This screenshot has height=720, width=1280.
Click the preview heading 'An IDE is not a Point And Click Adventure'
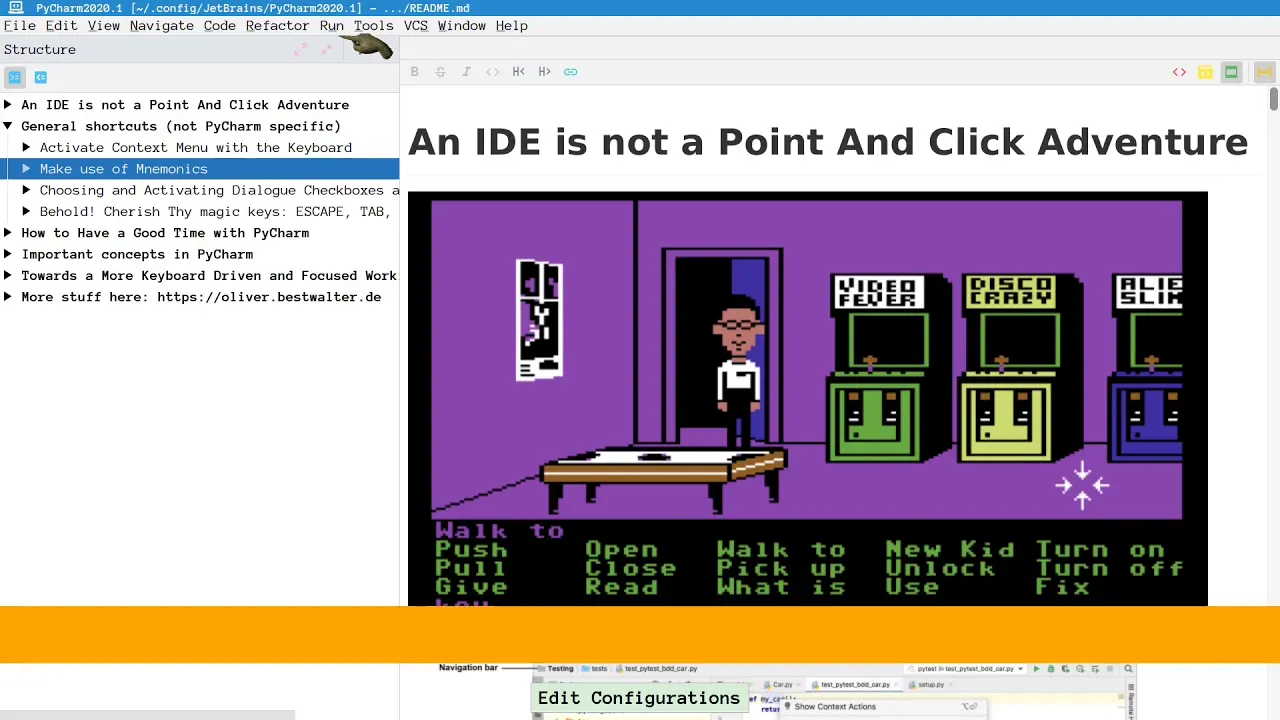click(x=828, y=142)
